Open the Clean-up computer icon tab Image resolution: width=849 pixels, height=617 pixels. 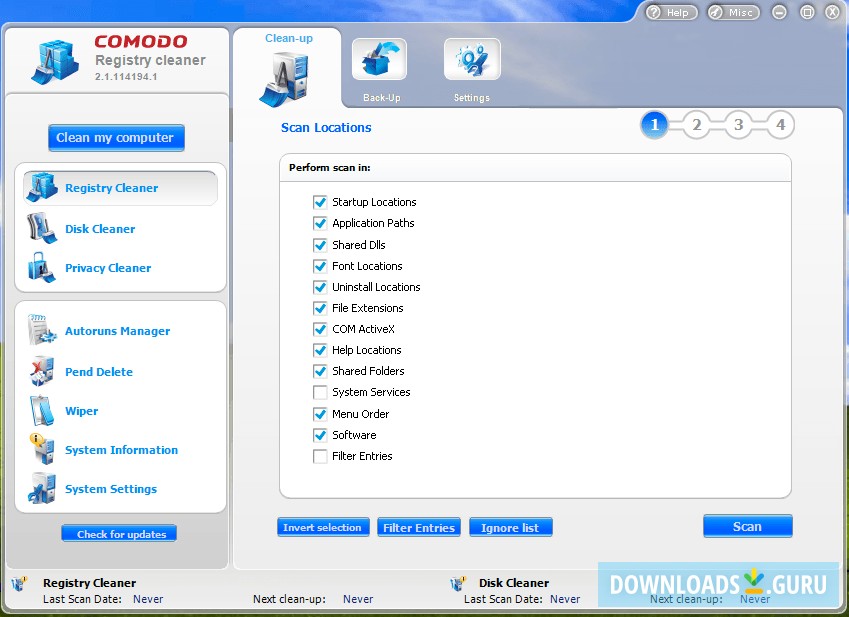[x=285, y=78]
